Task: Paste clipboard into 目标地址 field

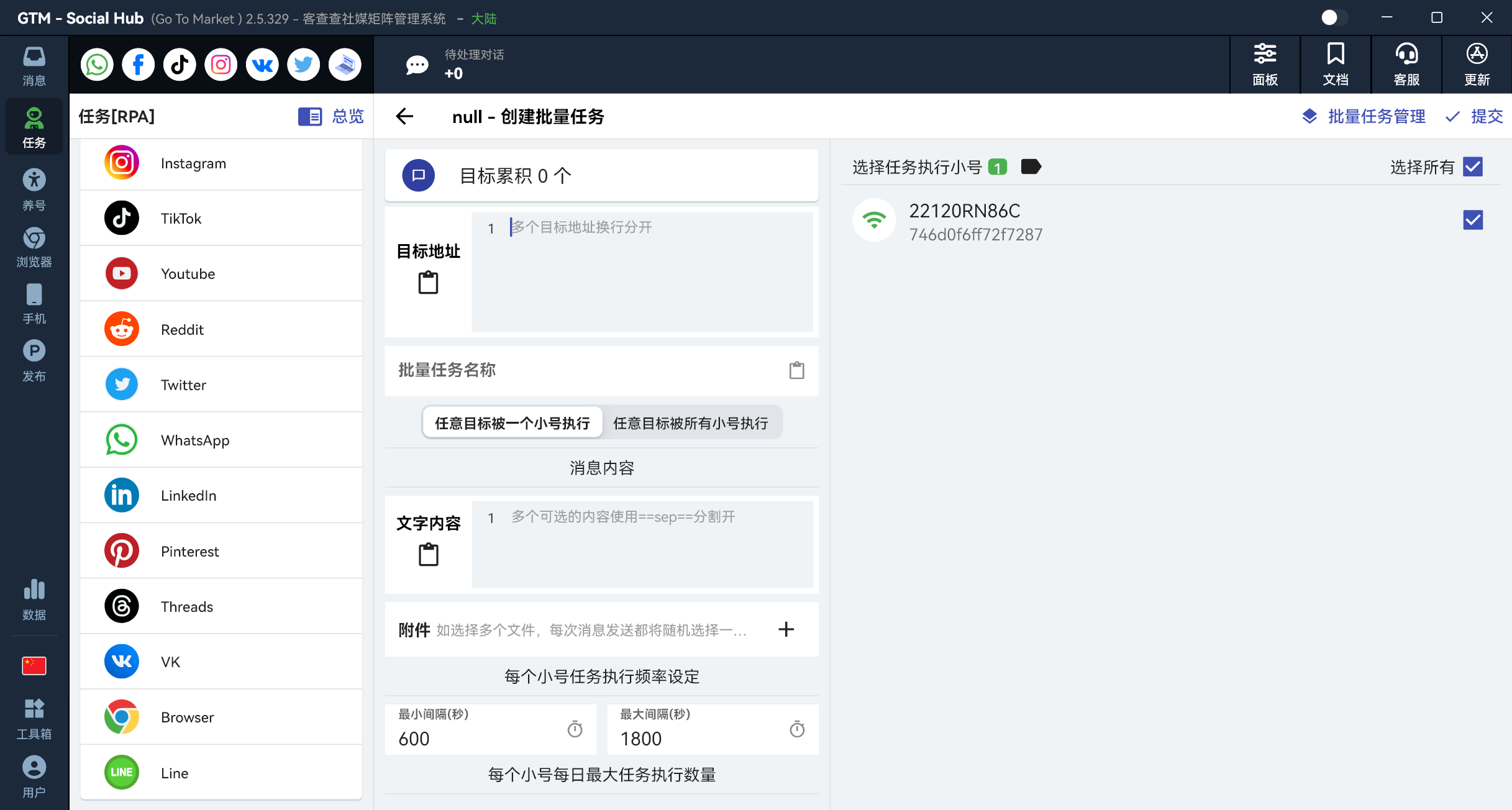Action: pos(428,283)
